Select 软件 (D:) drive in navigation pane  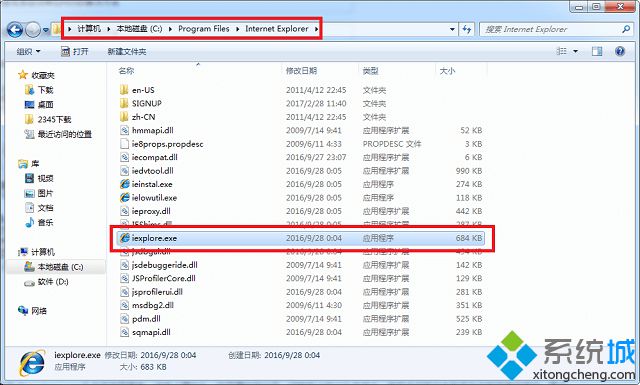pyautogui.click(x=46, y=281)
